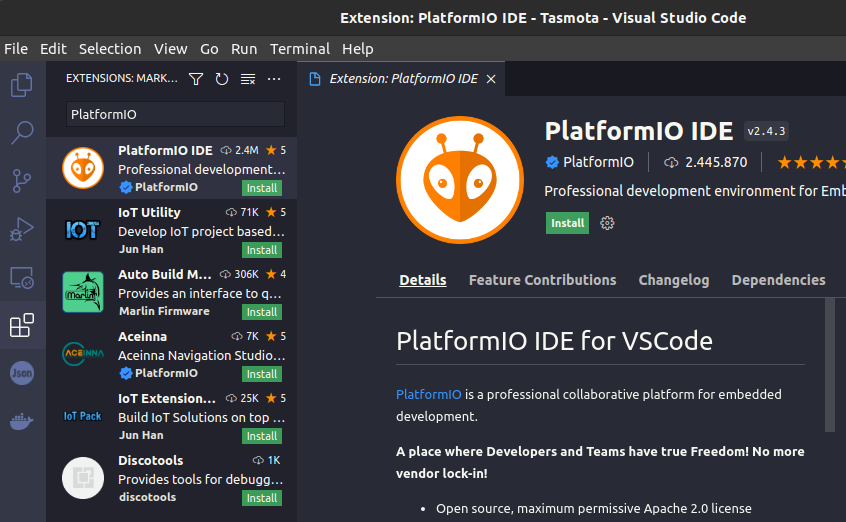
Task: Click PlatformIO IDE for VSCode heading
Action: [x=554, y=341]
